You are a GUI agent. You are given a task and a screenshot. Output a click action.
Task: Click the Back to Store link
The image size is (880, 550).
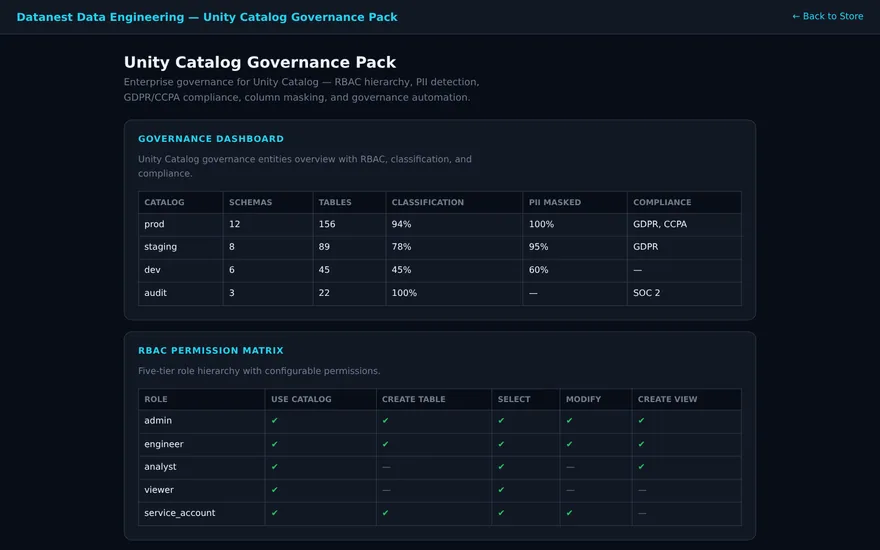[827, 16]
